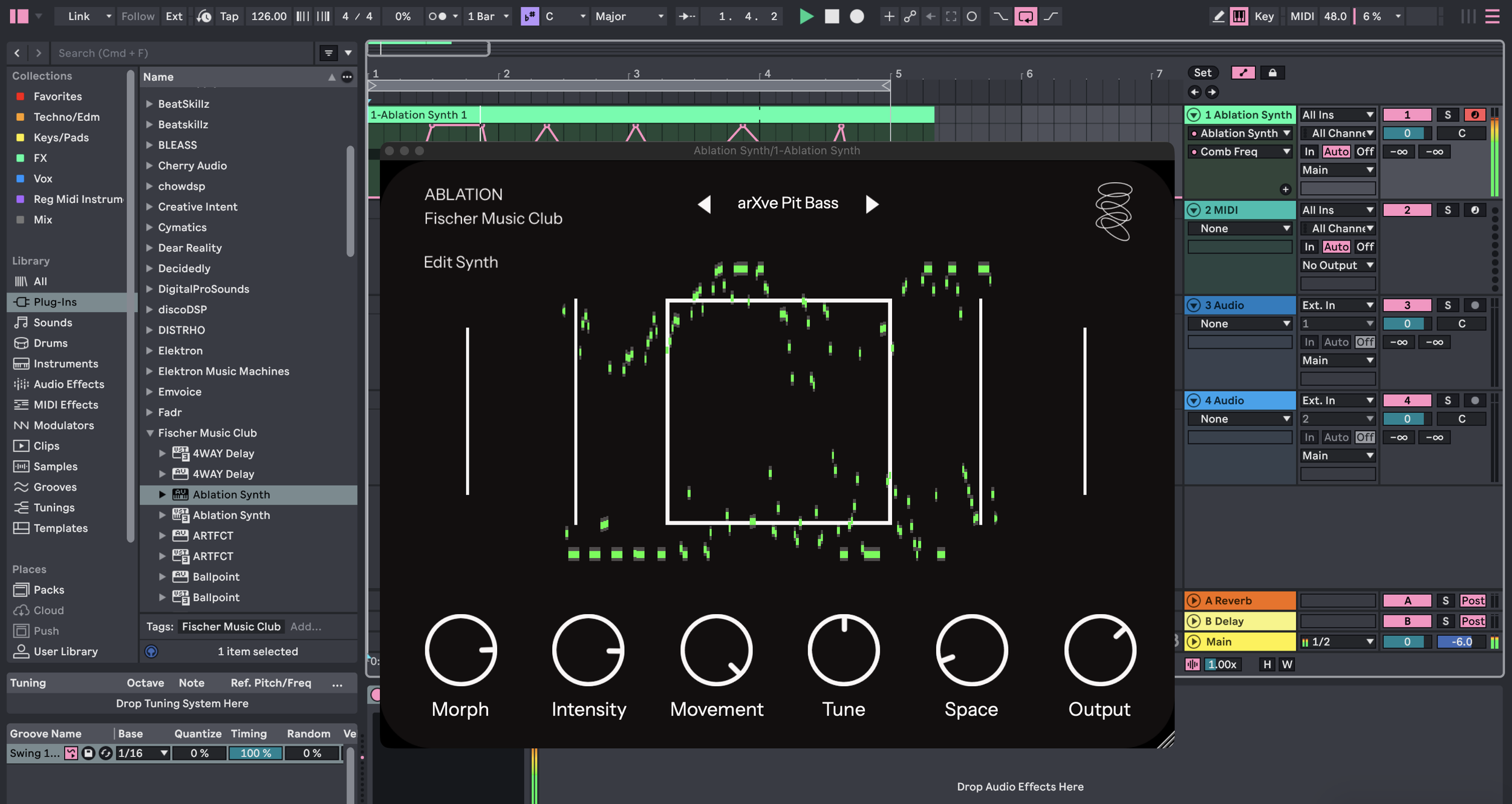Toggle the automation lock icon
The width and height of the screenshot is (1512, 804).
(1272, 73)
